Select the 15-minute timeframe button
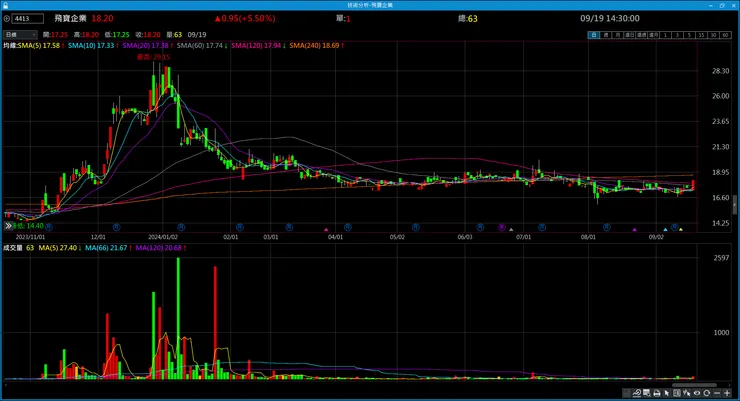The width and height of the screenshot is (740, 401). pyautogui.click(x=701, y=35)
